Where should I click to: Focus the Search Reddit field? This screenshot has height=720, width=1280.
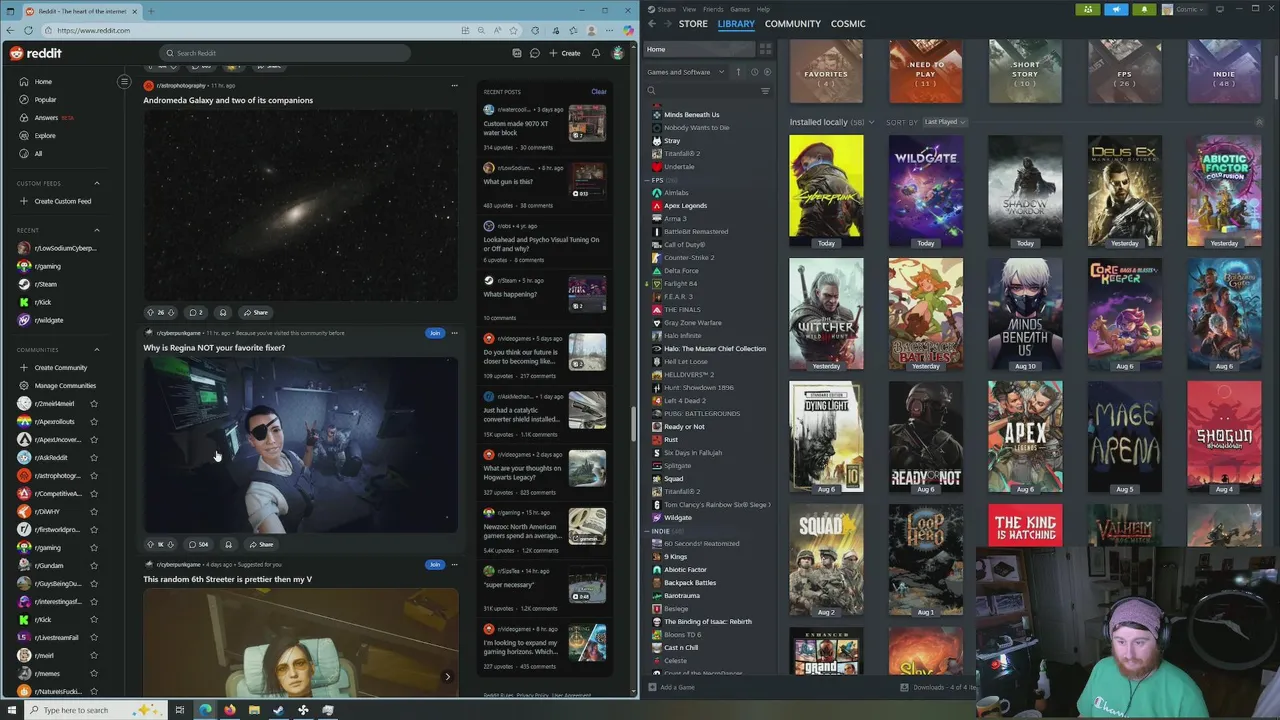285,53
